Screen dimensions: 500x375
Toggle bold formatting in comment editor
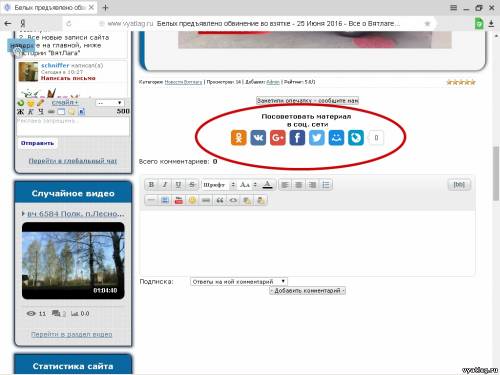[151, 185]
